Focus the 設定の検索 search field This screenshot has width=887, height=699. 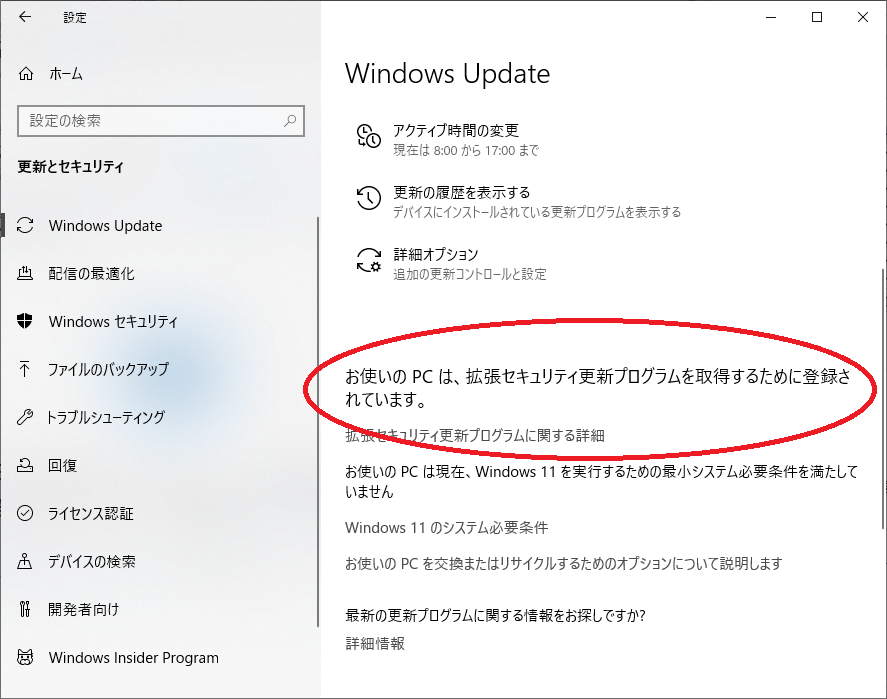pyautogui.click(x=161, y=120)
